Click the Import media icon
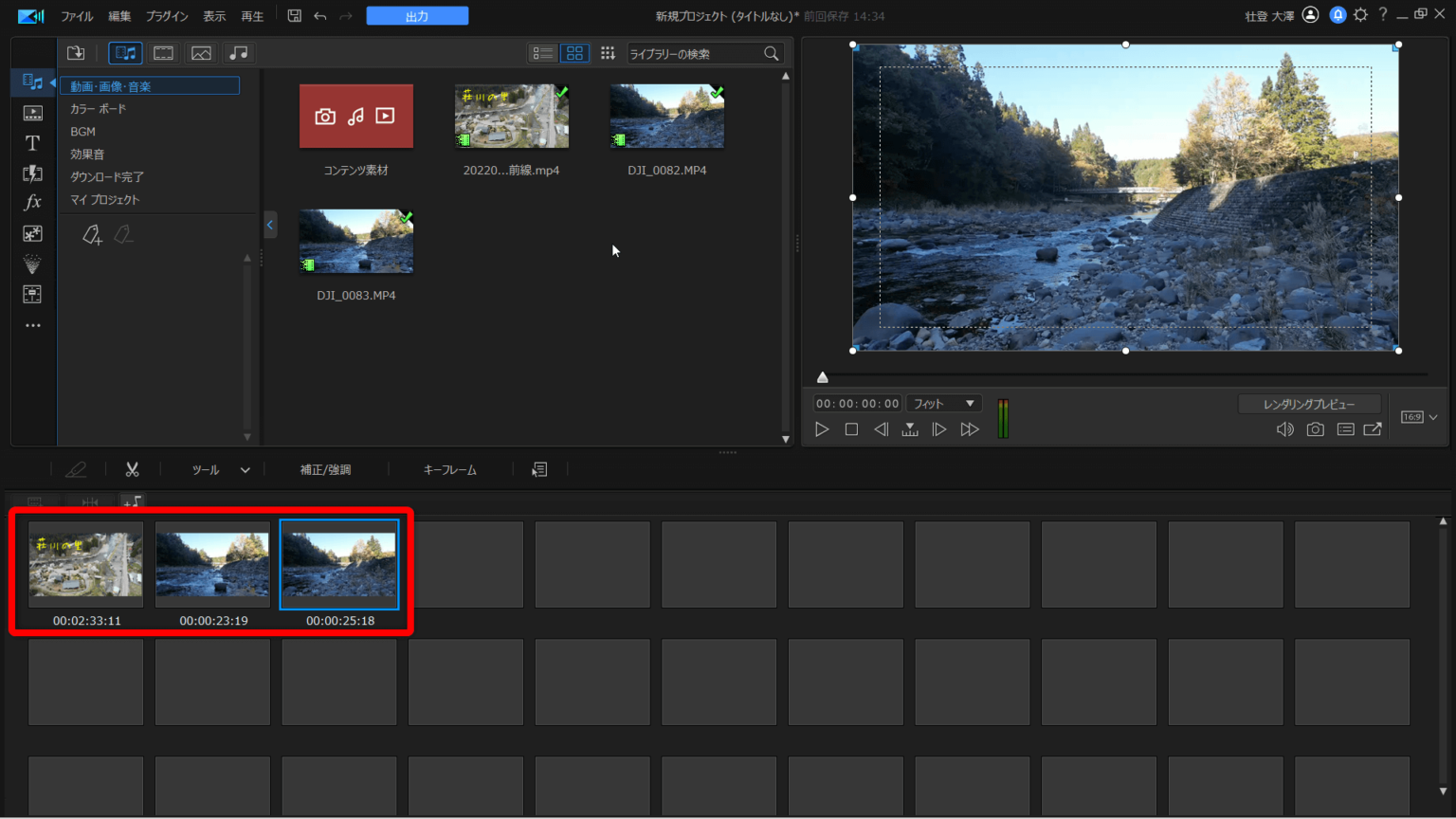Screen dimensions: 1456x819 pyautogui.click(x=76, y=53)
